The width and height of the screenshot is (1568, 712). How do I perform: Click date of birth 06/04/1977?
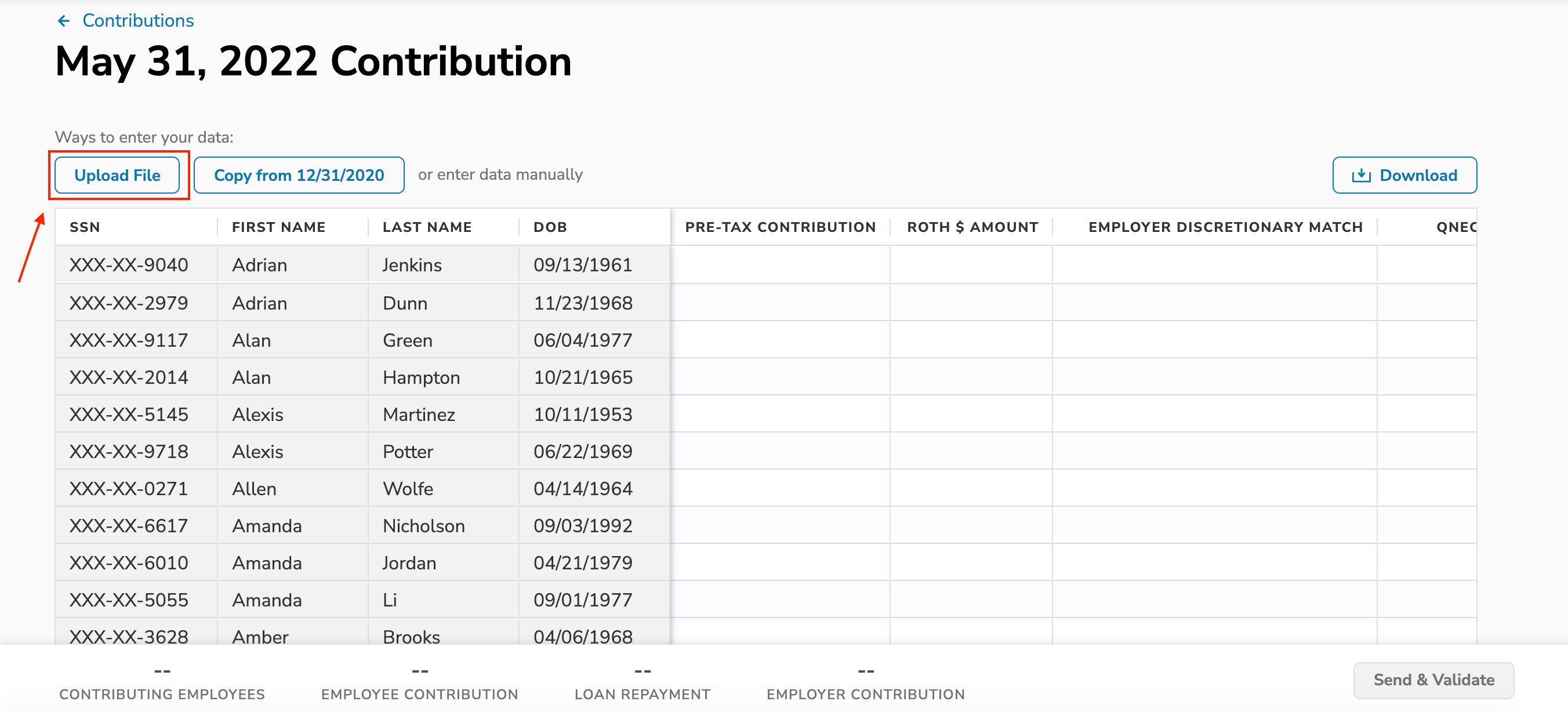(x=583, y=340)
